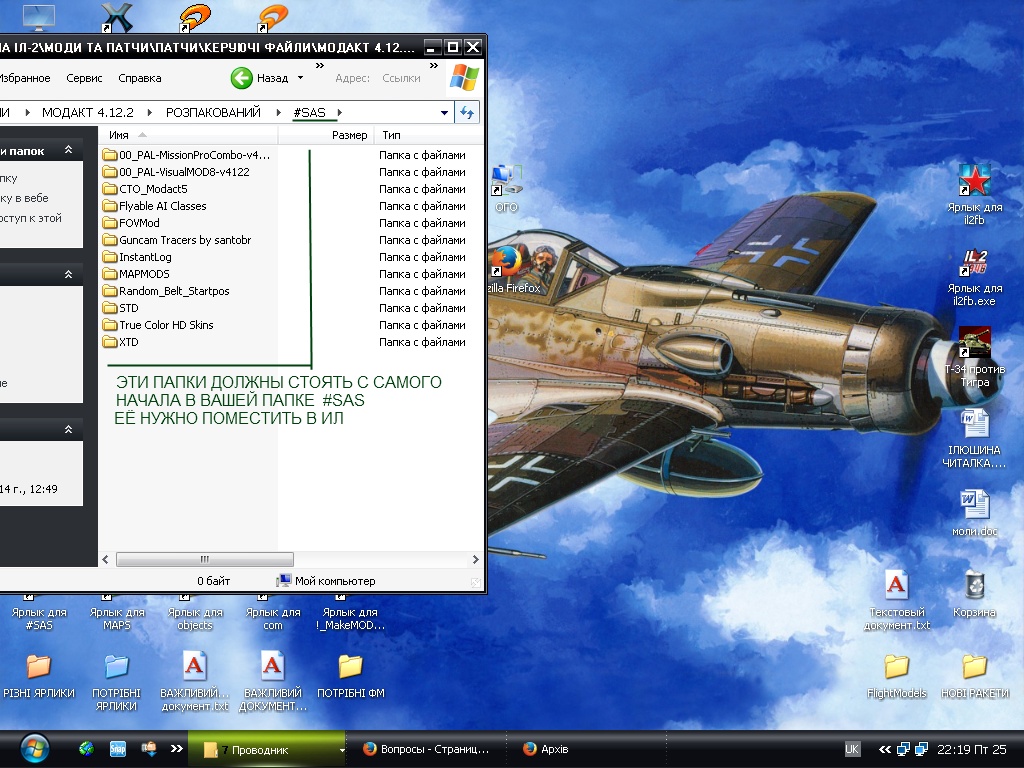Viewport: 1024px width, 768px height.
Task: Open the Back history dropdown arrow
Action: (300, 78)
